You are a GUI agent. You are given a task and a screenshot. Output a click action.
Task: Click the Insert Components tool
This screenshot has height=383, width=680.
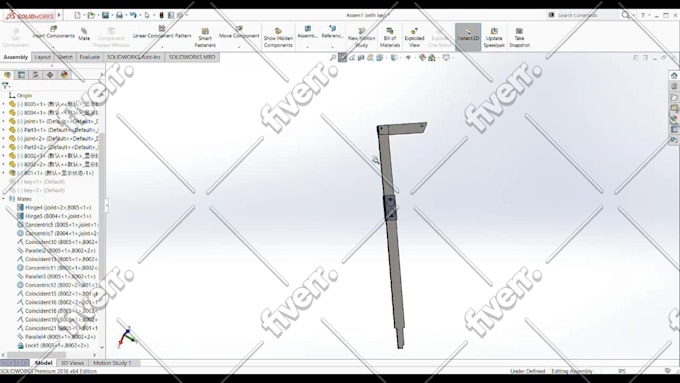click(x=53, y=33)
